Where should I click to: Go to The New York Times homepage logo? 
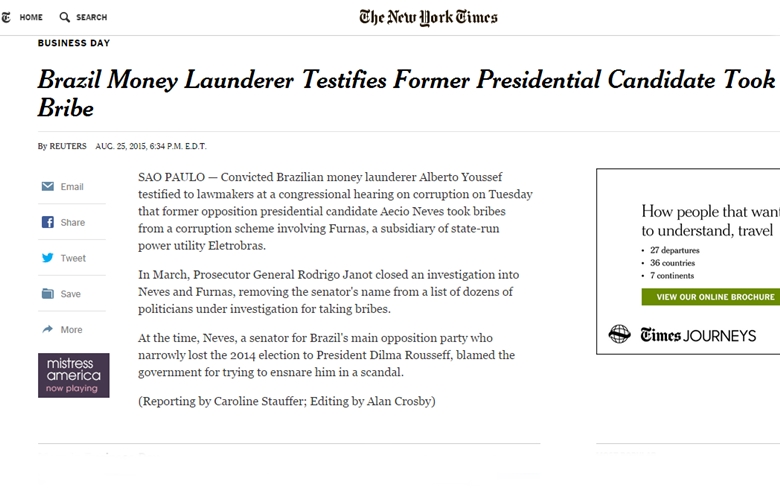click(x=428, y=17)
